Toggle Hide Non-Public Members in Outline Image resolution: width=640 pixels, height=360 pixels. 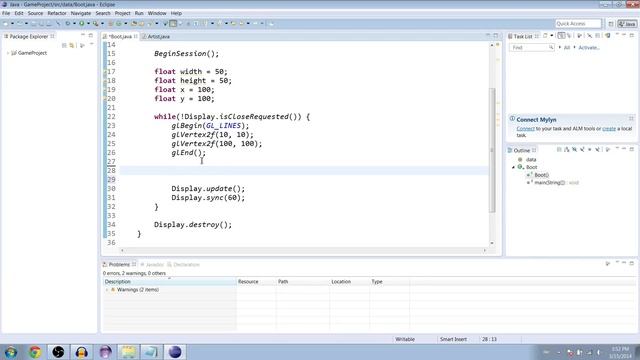pos(590,150)
